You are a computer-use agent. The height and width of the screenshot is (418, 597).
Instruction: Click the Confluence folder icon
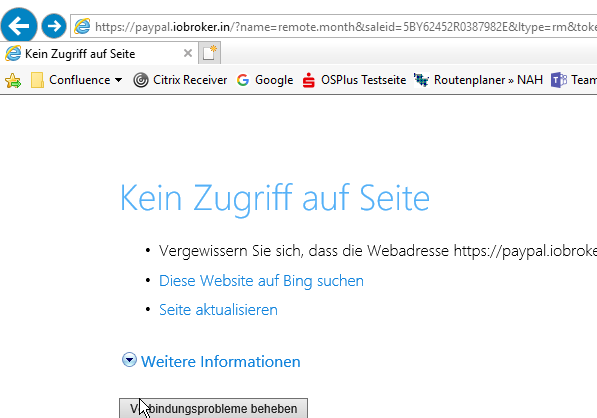click(x=37, y=80)
